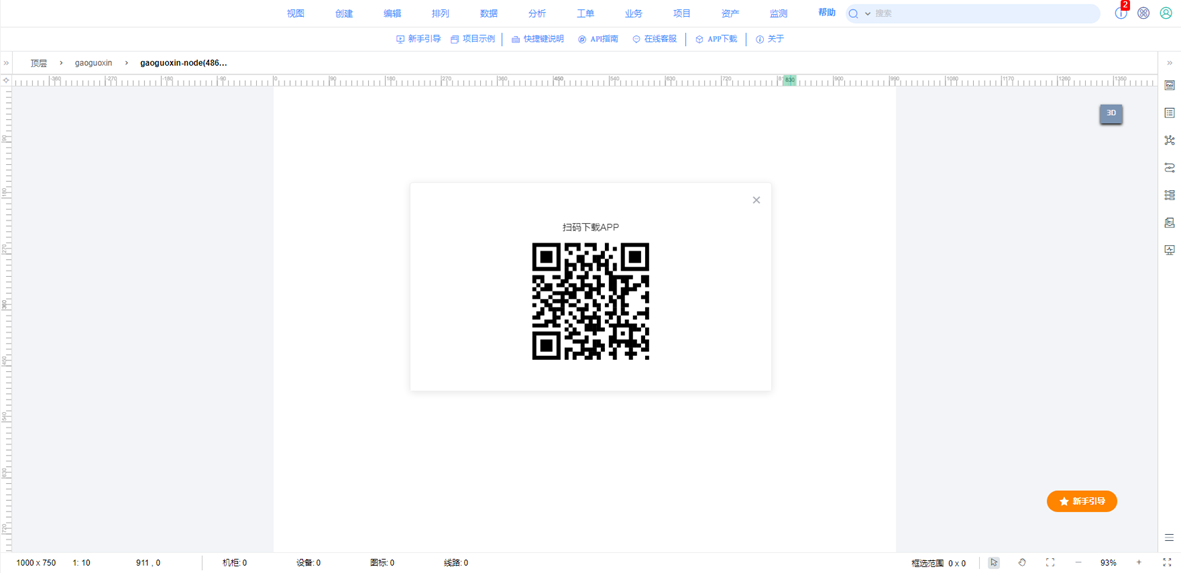The height and width of the screenshot is (573, 1181).
Task: Open the 工单 menu
Action: tap(585, 14)
